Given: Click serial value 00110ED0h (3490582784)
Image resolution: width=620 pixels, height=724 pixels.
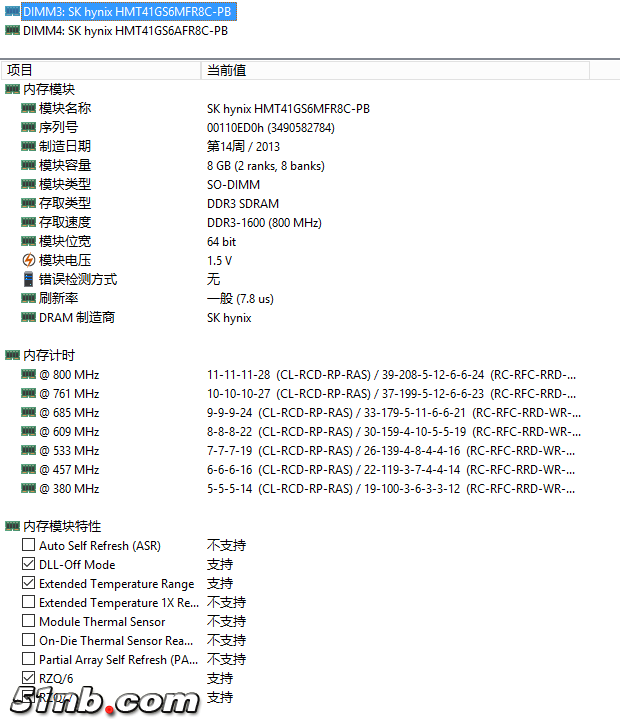Looking at the screenshot, I should (x=271, y=127).
